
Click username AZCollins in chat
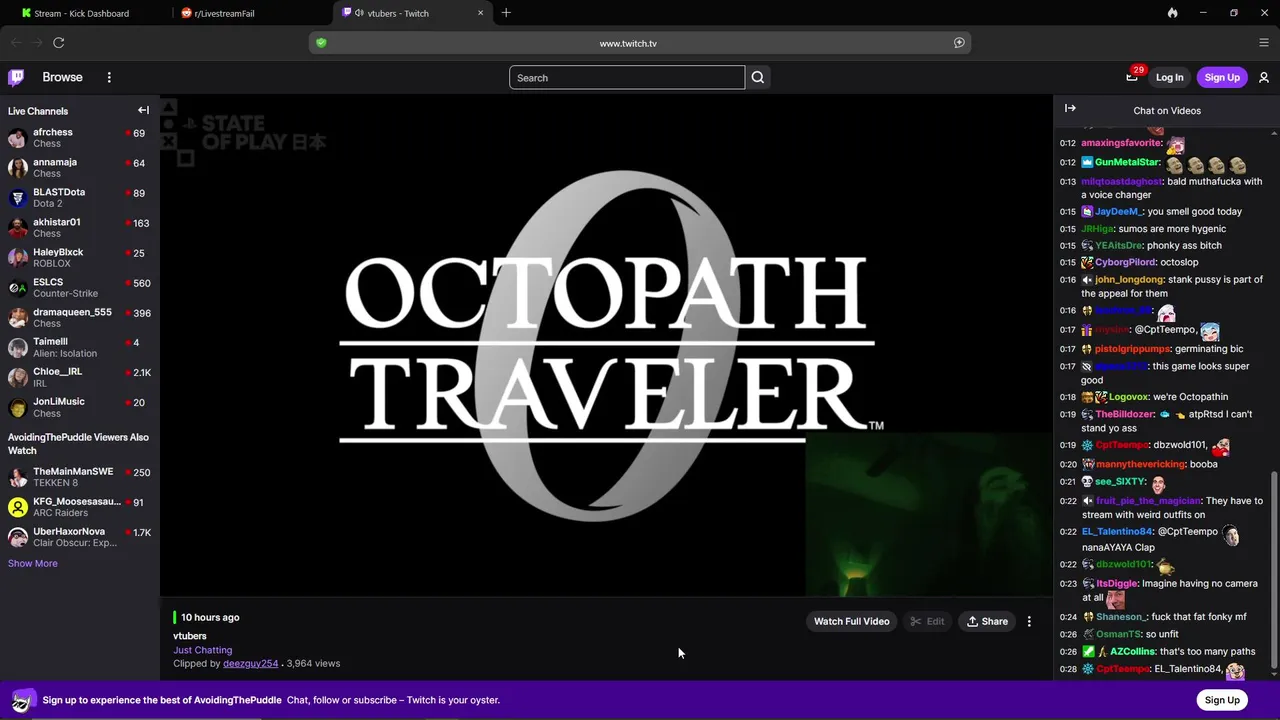click(1132, 651)
